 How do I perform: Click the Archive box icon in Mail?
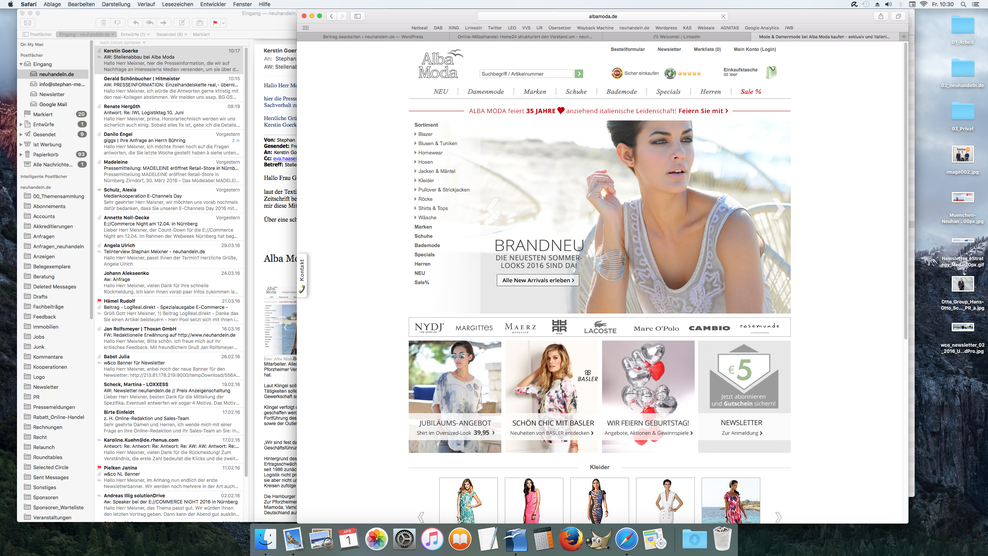(199, 23)
